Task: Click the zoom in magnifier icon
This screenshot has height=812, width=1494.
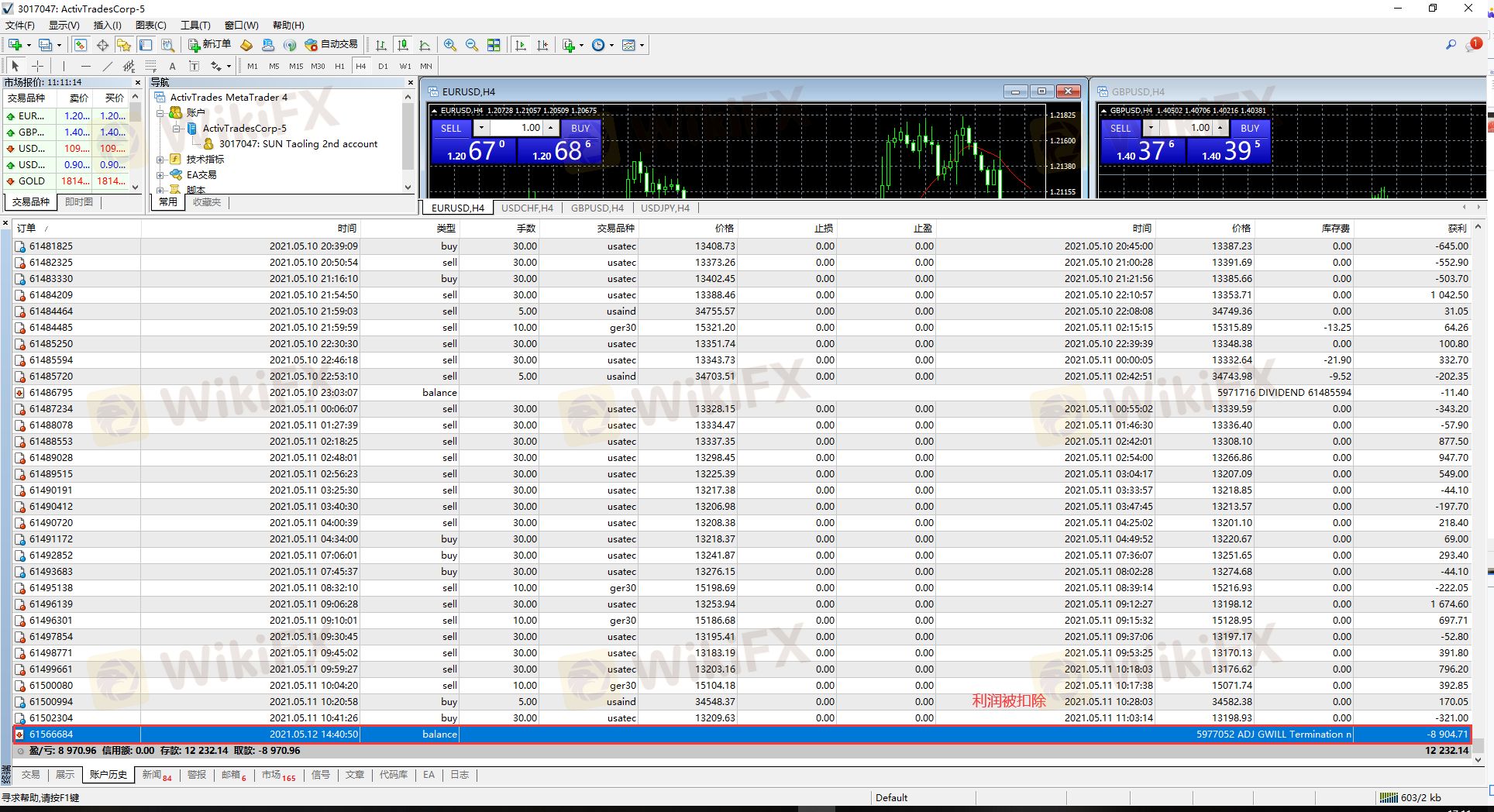Action: (x=449, y=45)
